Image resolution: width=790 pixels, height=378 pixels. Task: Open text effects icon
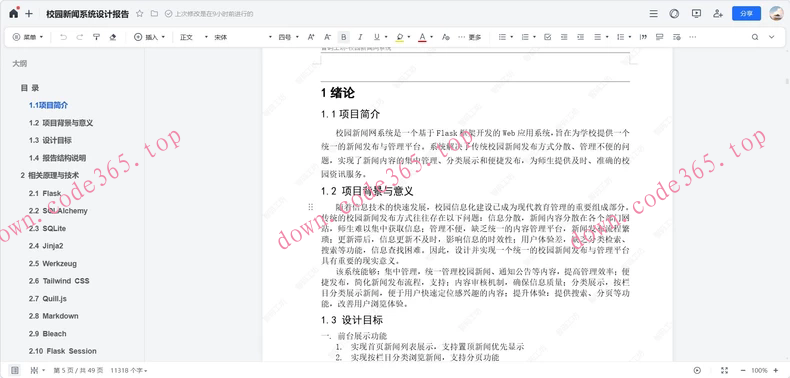[x=445, y=37]
